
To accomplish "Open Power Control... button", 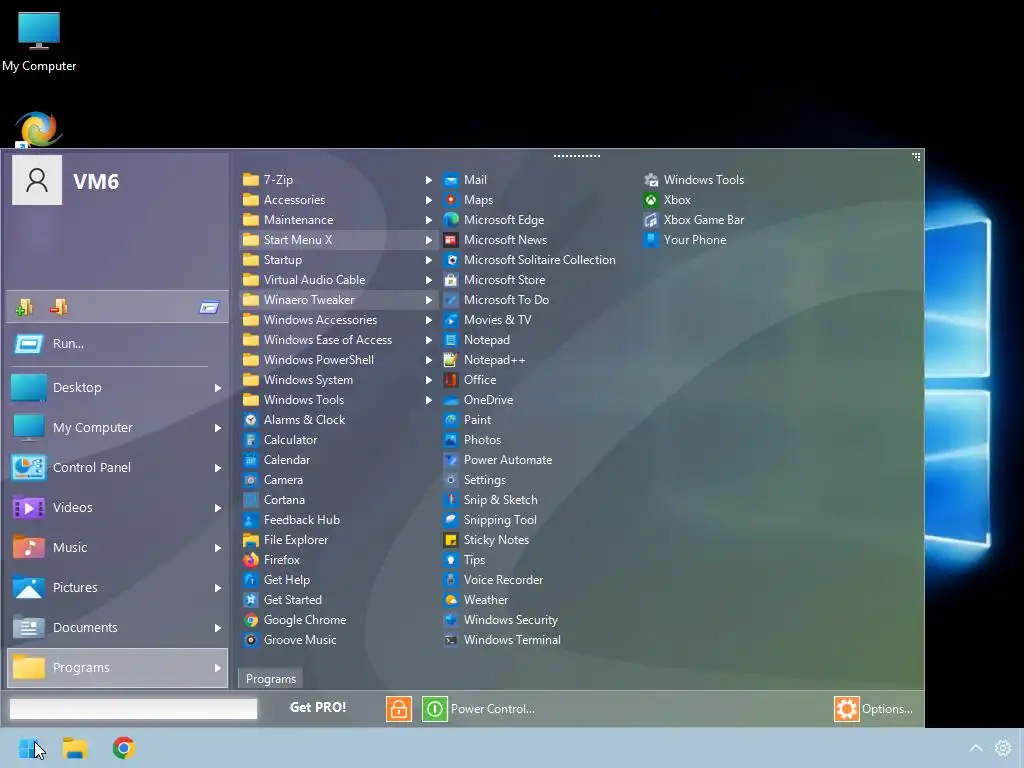I will 492,709.
